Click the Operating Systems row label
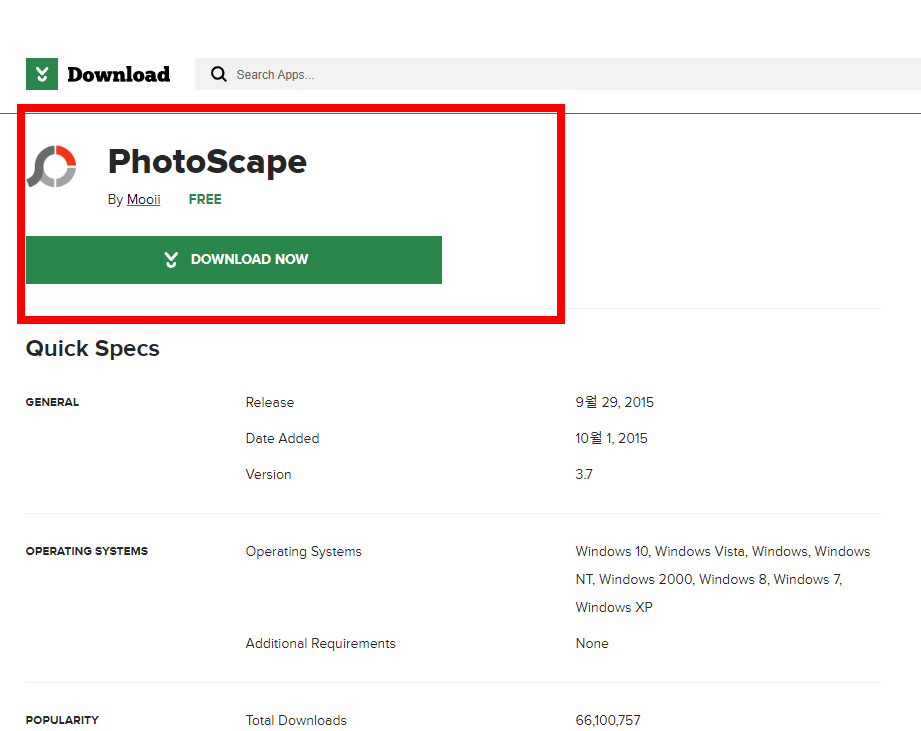Screen dimensions: 921x731 [x=304, y=551]
